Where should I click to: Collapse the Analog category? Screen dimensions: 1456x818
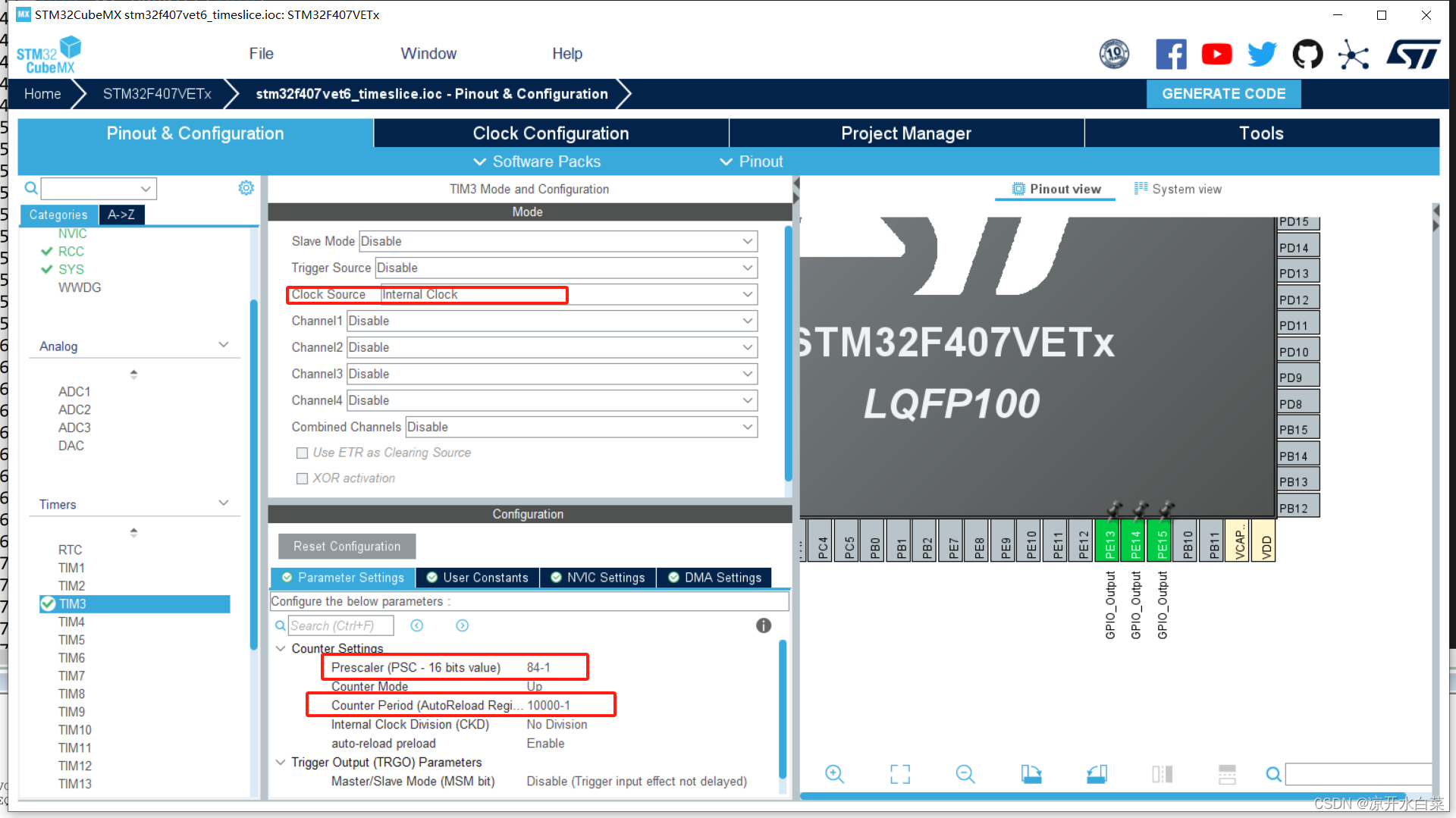224,345
